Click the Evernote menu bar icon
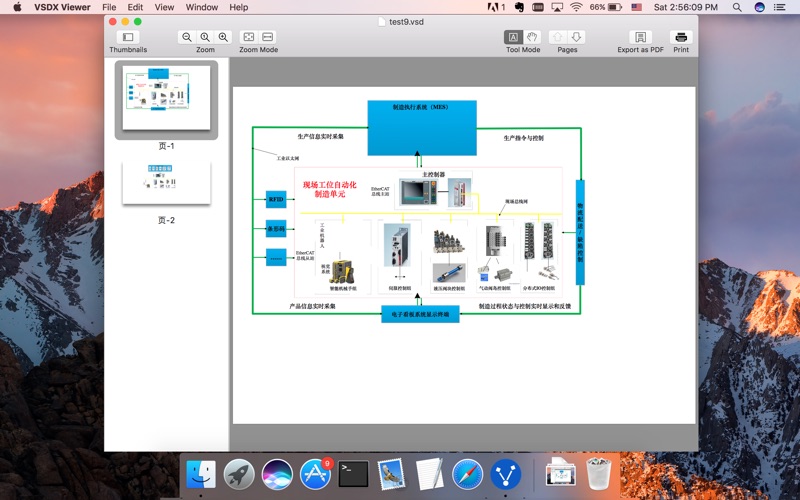800x500 pixels. click(x=519, y=7)
